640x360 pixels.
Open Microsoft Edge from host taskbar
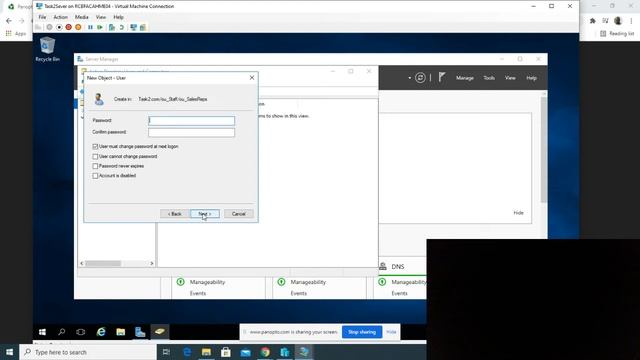tap(187, 352)
